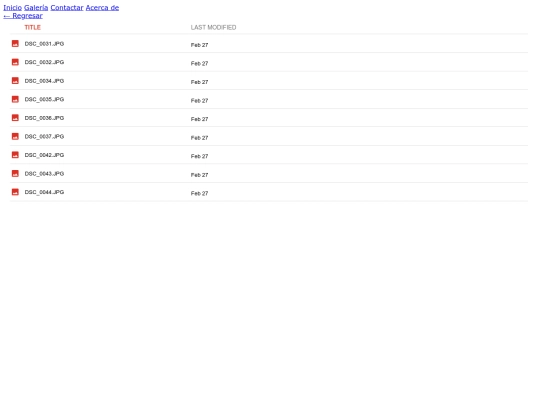Image resolution: width=540 pixels, height=405 pixels.
Task: Select the image icon beside DSC_0042.JPG
Action: click(x=15, y=155)
